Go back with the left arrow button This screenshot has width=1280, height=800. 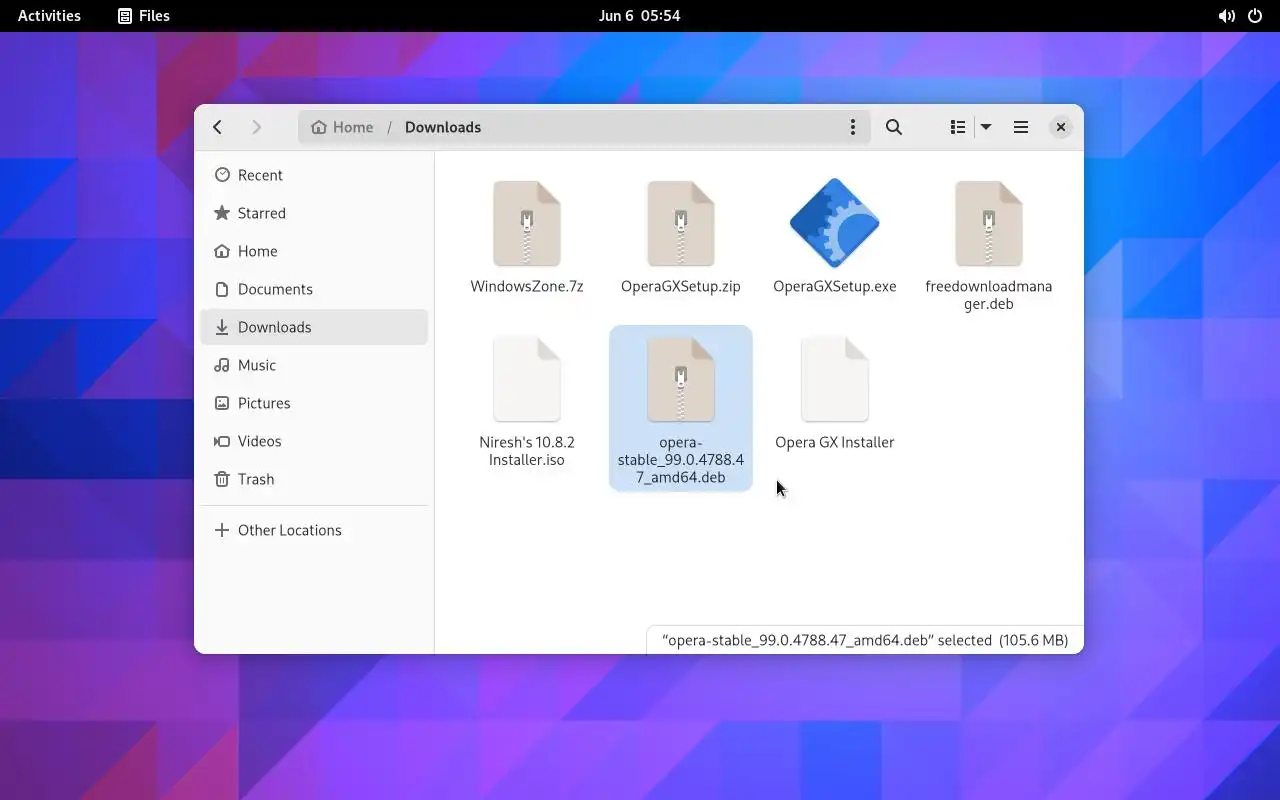click(218, 127)
